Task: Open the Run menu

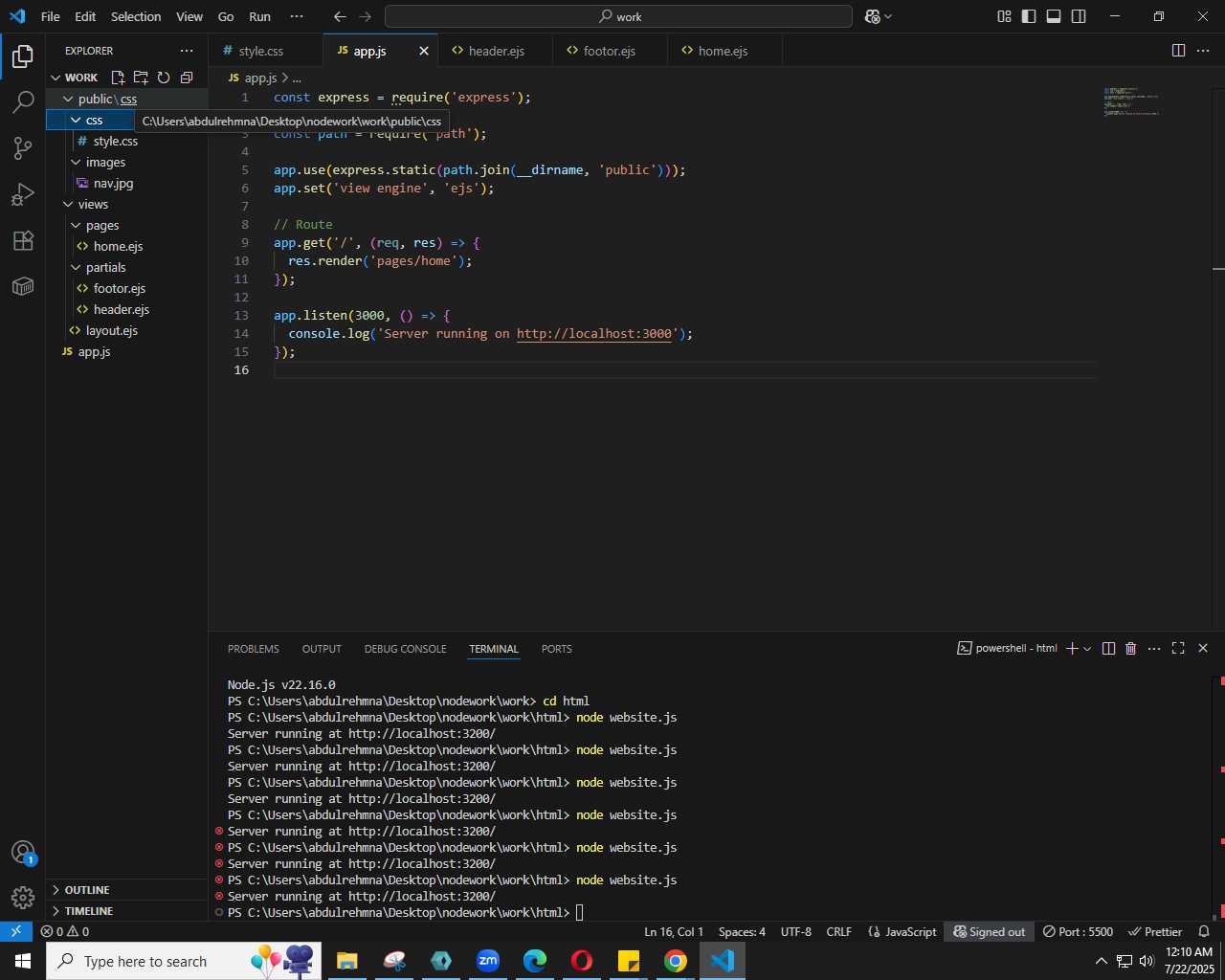Action: pyautogui.click(x=259, y=16)
